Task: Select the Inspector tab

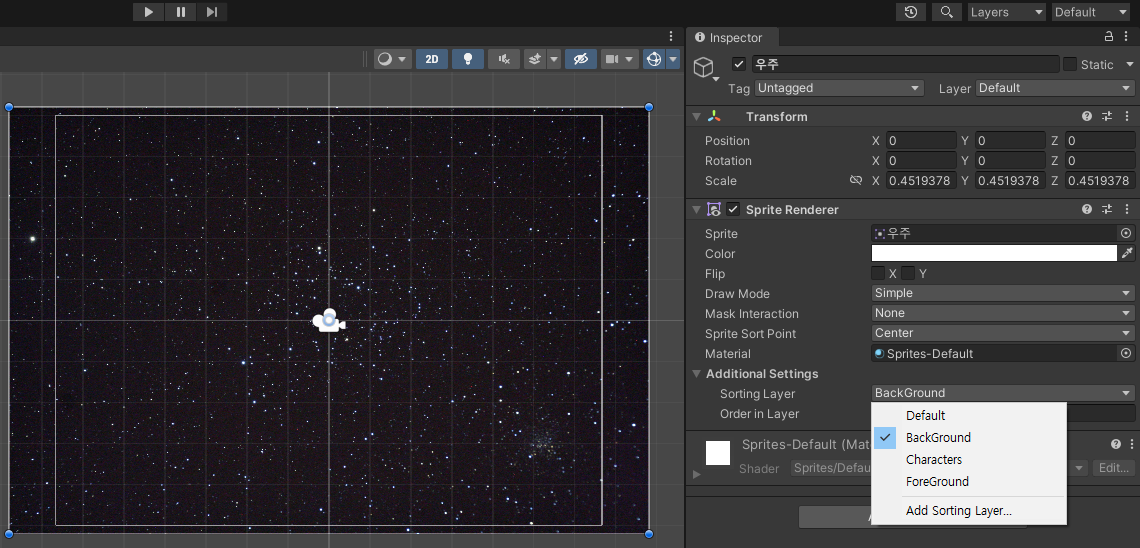Action: pos(731,38)
